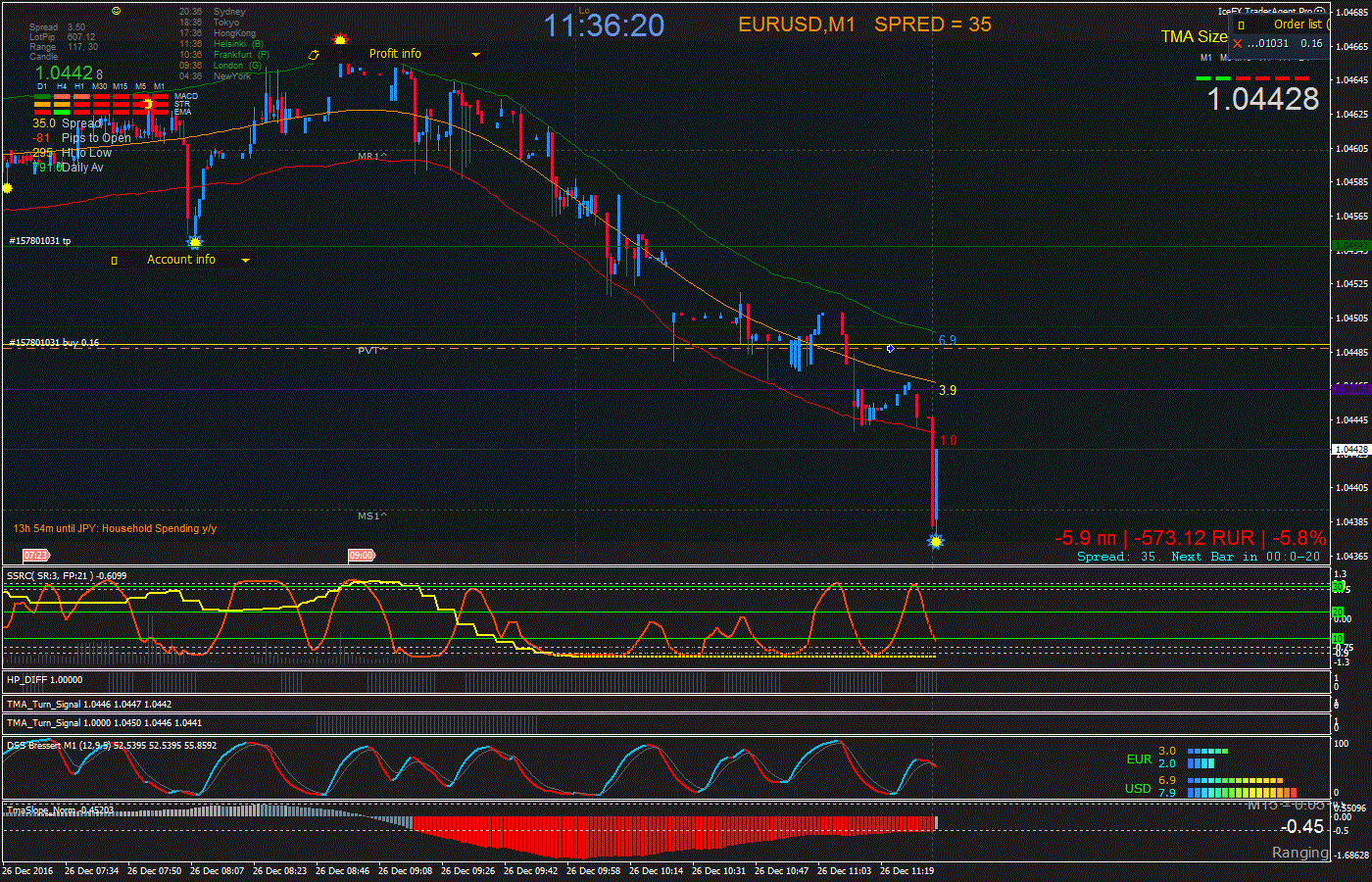Image resolution: width=1372 pixels, height=882 pixels.
Task: Click the smiley face icon at top left
Action: point(117,11)
